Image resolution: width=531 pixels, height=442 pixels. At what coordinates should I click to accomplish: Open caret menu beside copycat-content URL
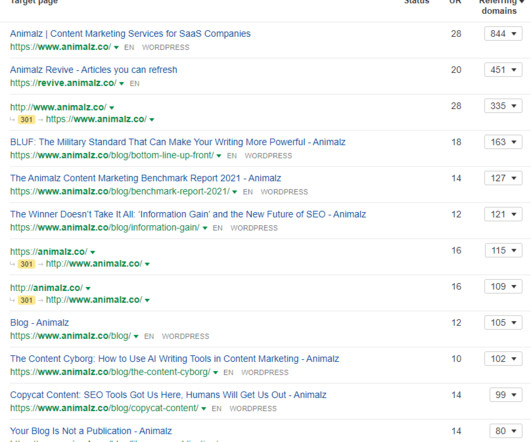(x=204, y=409)
